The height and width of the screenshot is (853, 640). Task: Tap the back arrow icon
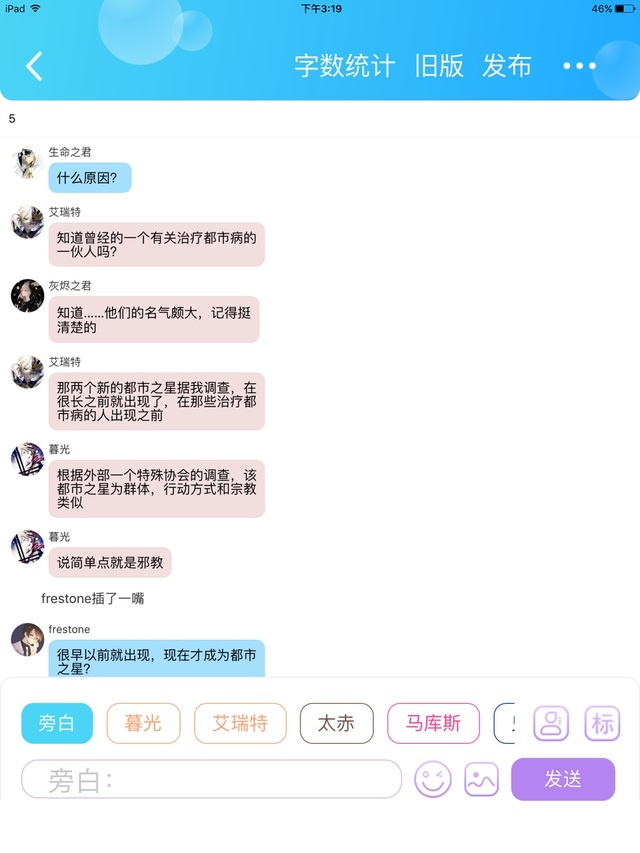(34, 66)
